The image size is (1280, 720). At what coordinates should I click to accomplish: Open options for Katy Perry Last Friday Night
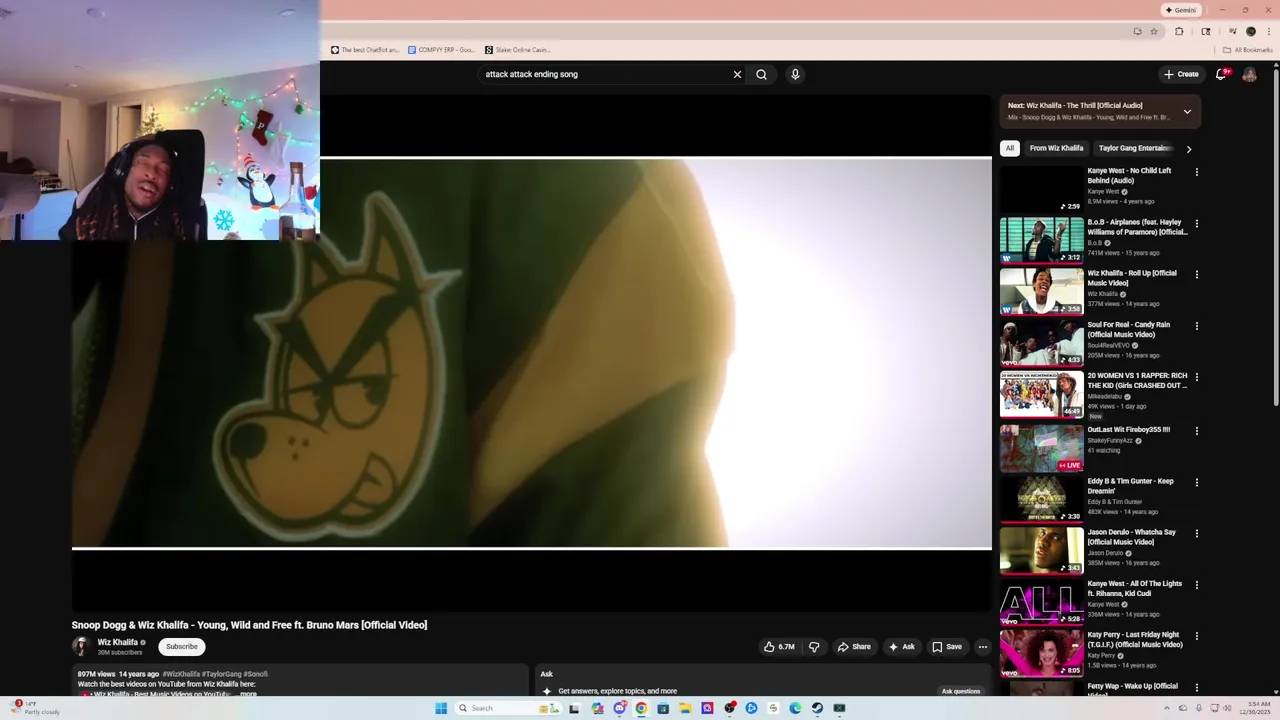[x=1196, y=636]
